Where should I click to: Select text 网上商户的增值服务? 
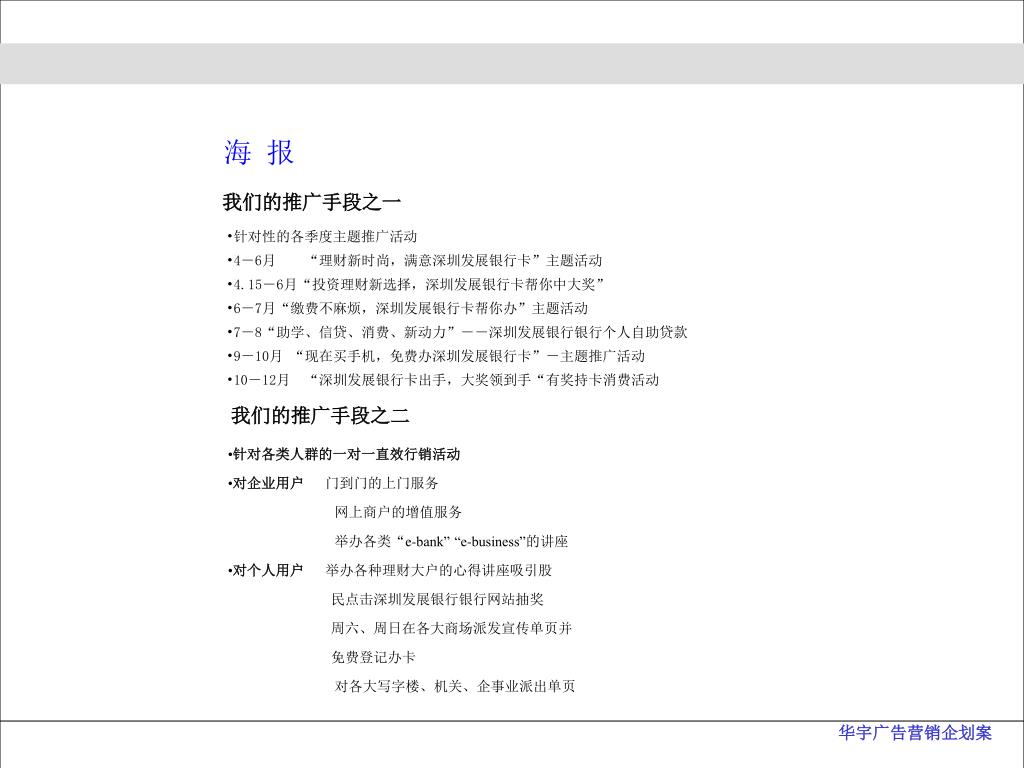pos(398,512)
